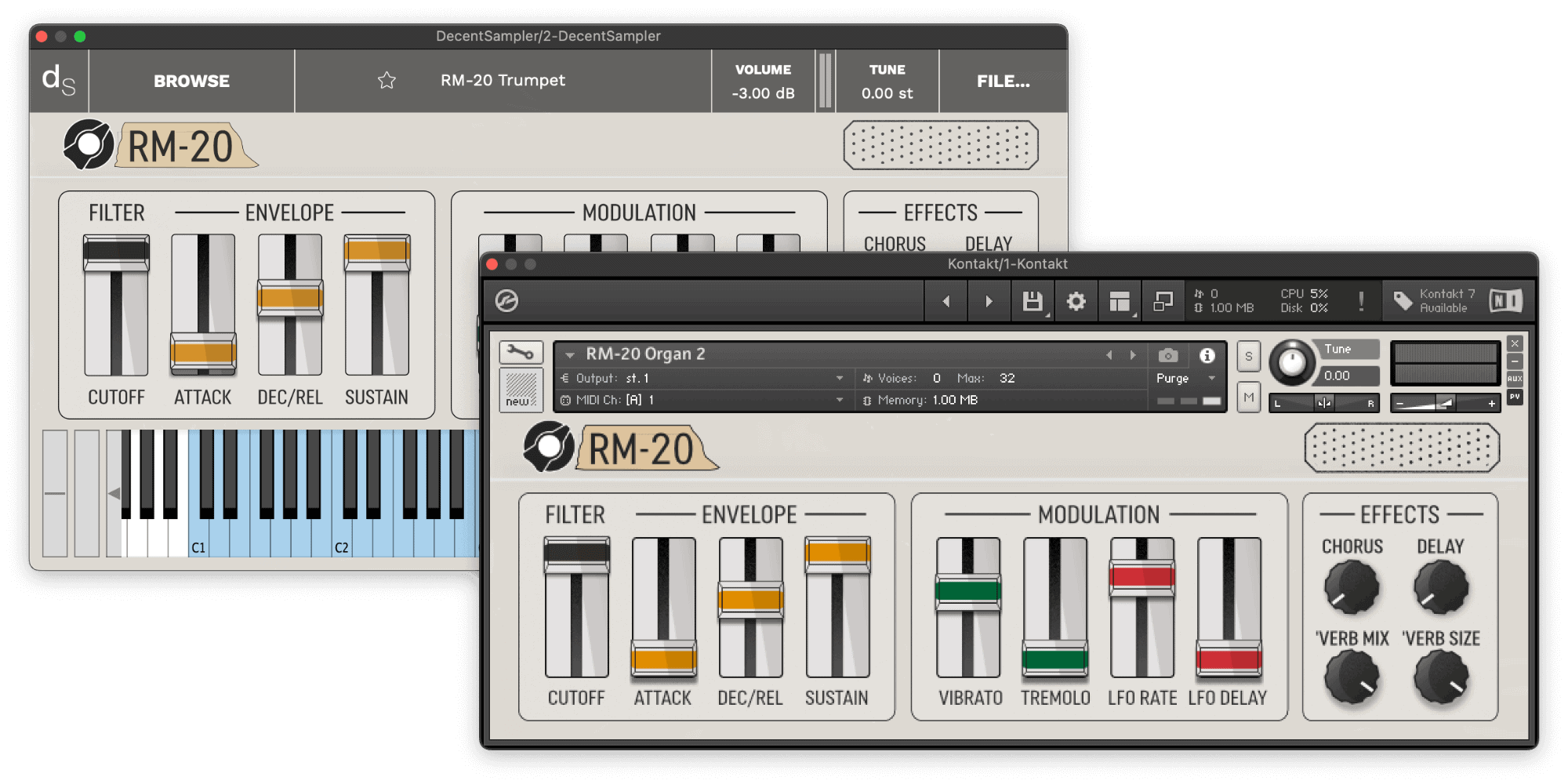Click the minimized view icon in Kontakt
Viewport: 1568px width, 784px height.
tap(1163, 301)
